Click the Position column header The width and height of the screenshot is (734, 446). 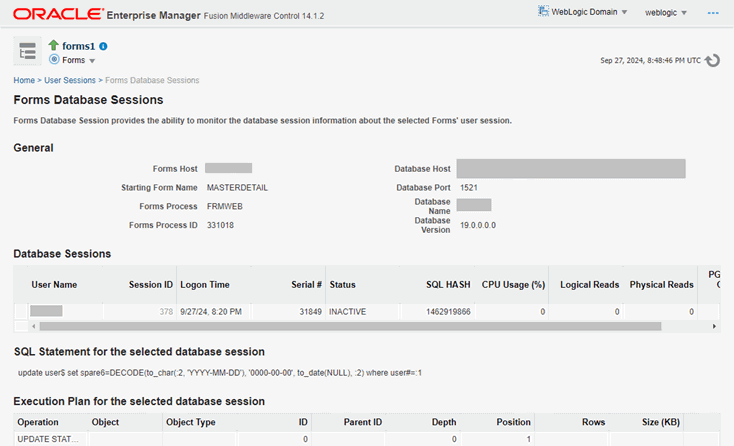(514, 422)
